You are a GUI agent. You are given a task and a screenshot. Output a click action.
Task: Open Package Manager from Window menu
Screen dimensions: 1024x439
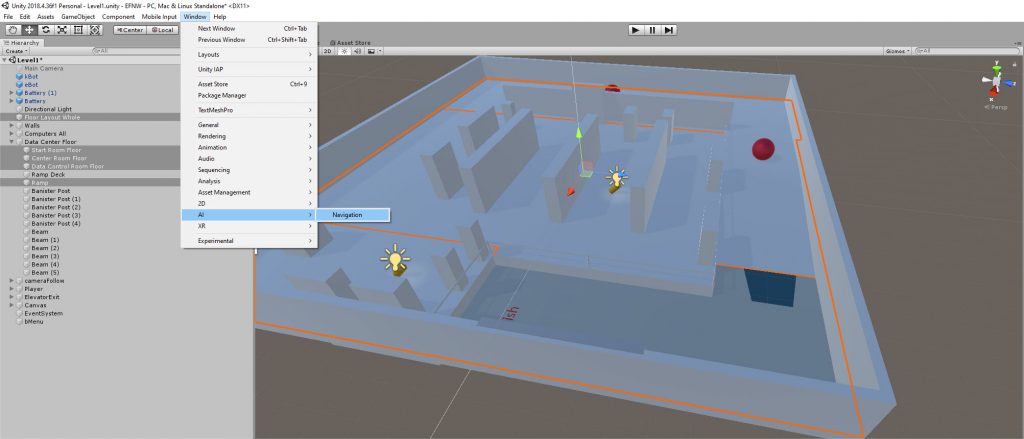[222, 95]
